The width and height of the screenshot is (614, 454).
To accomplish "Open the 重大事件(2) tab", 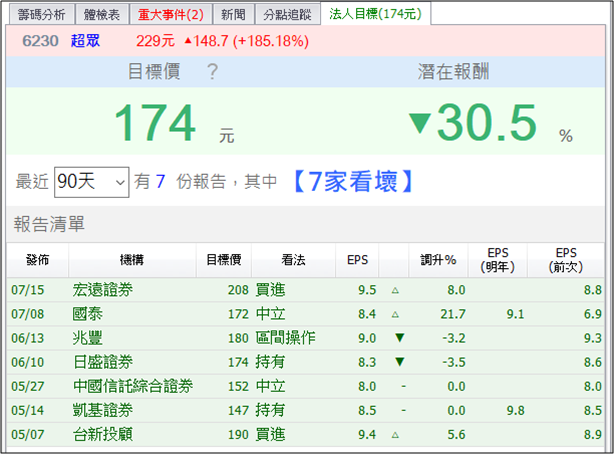I will pos(171,14).
